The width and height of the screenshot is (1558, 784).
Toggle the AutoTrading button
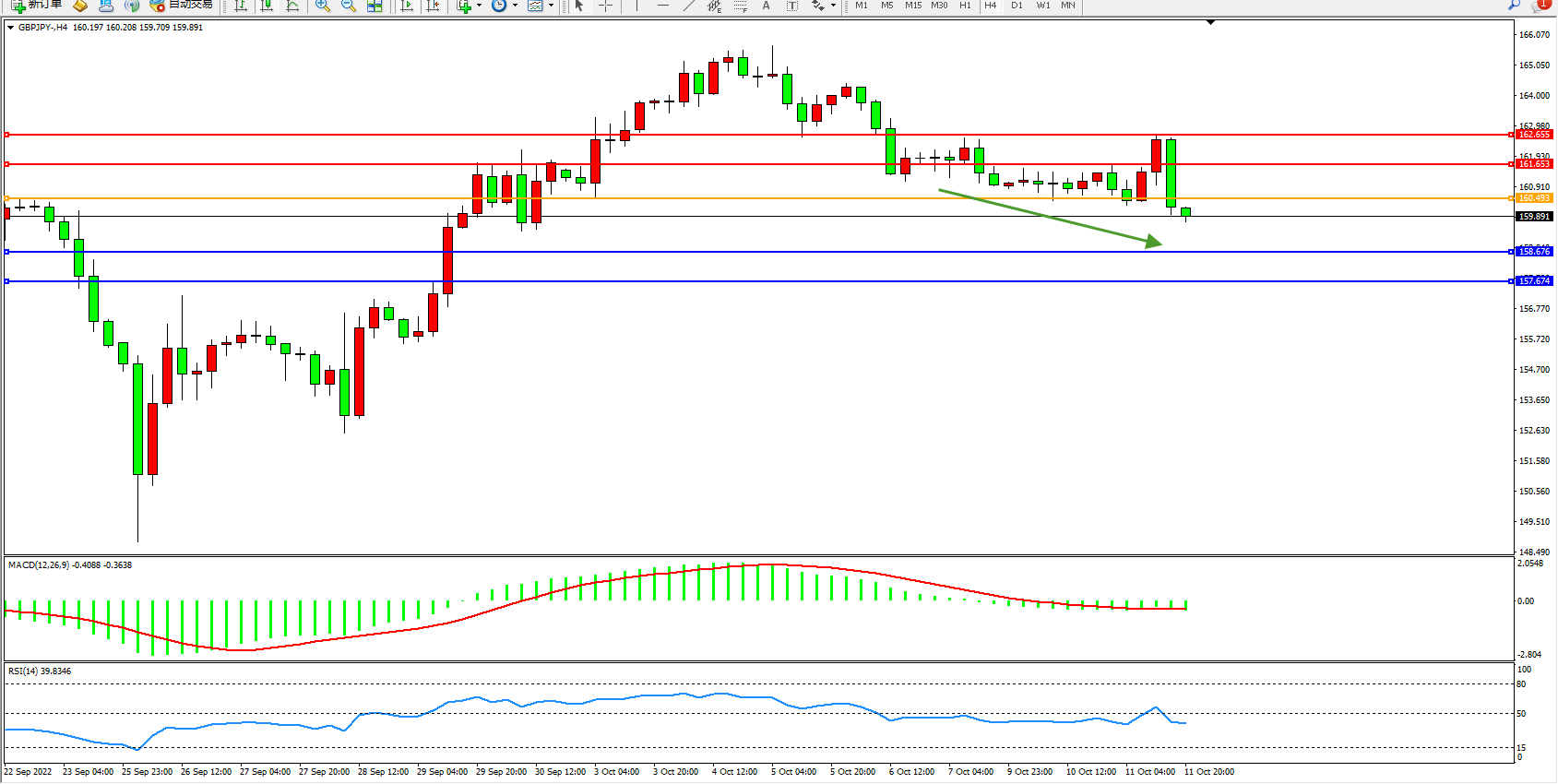pos(182,6)
